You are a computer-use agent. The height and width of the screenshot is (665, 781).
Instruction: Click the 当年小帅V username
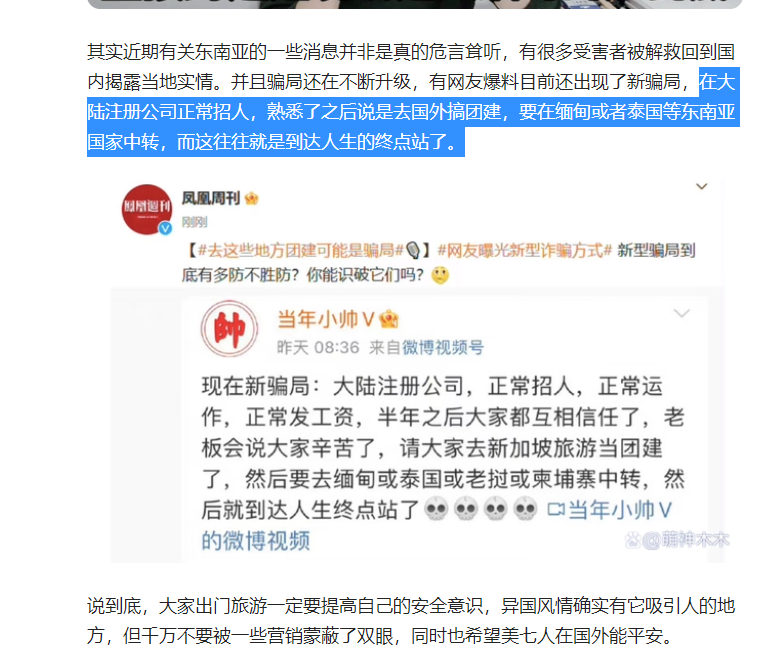click(325, 319)
